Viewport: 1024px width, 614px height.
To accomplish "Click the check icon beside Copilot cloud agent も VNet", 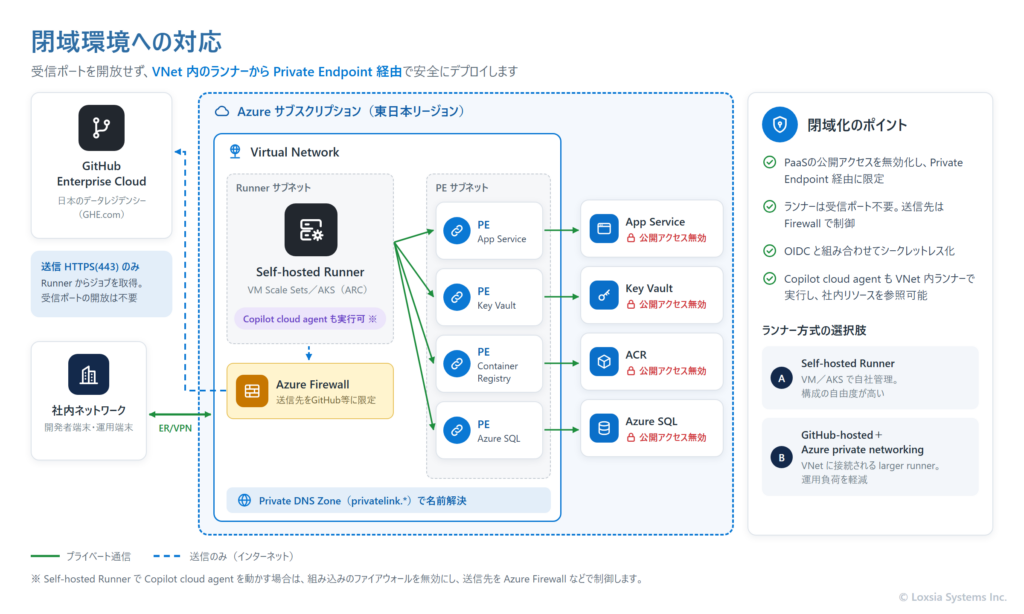I will [x=770, y=279].
